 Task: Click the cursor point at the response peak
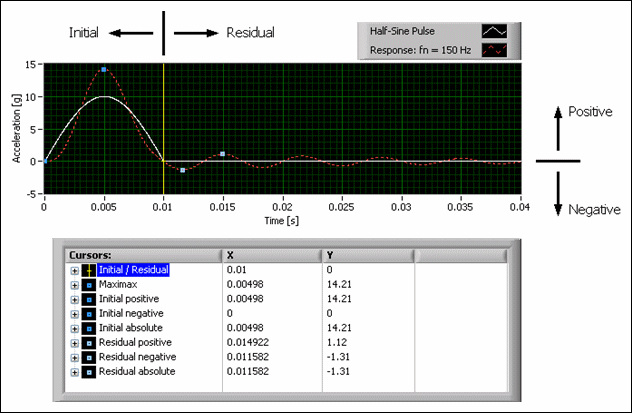pos(103,69)
